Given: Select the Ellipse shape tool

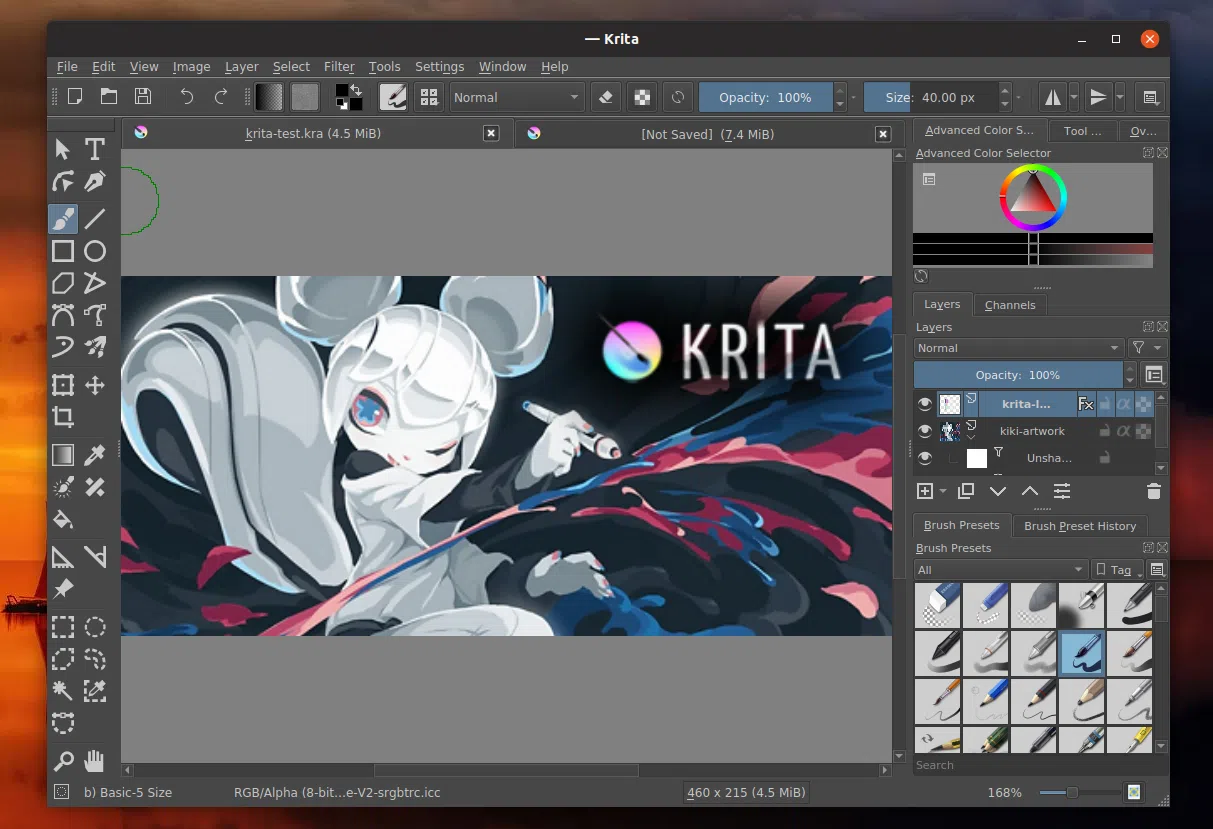Looking at the screenshot, I should click(x=95, y=251).
